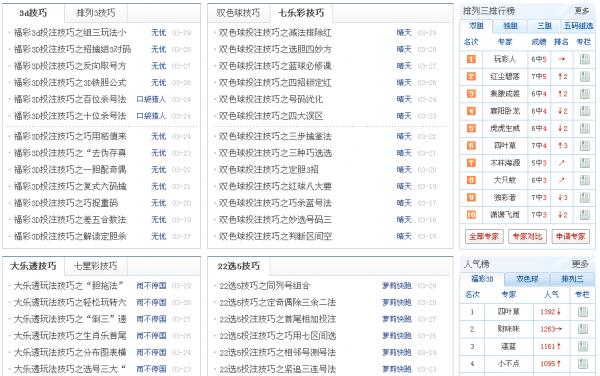Switch to the 大乐透技巧 tab
The height and width of the screenshot is (376, 600).
33,266
